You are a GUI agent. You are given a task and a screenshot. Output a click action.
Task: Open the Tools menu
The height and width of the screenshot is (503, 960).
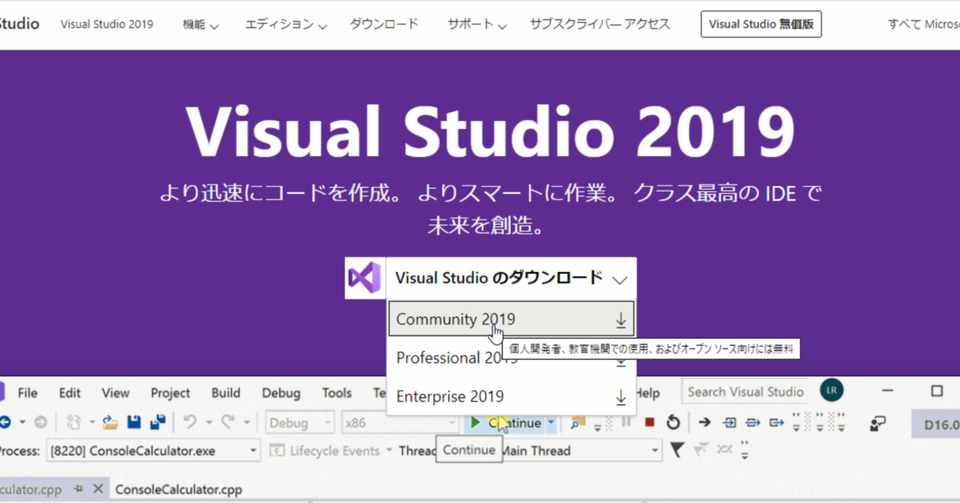pos(337,393)
